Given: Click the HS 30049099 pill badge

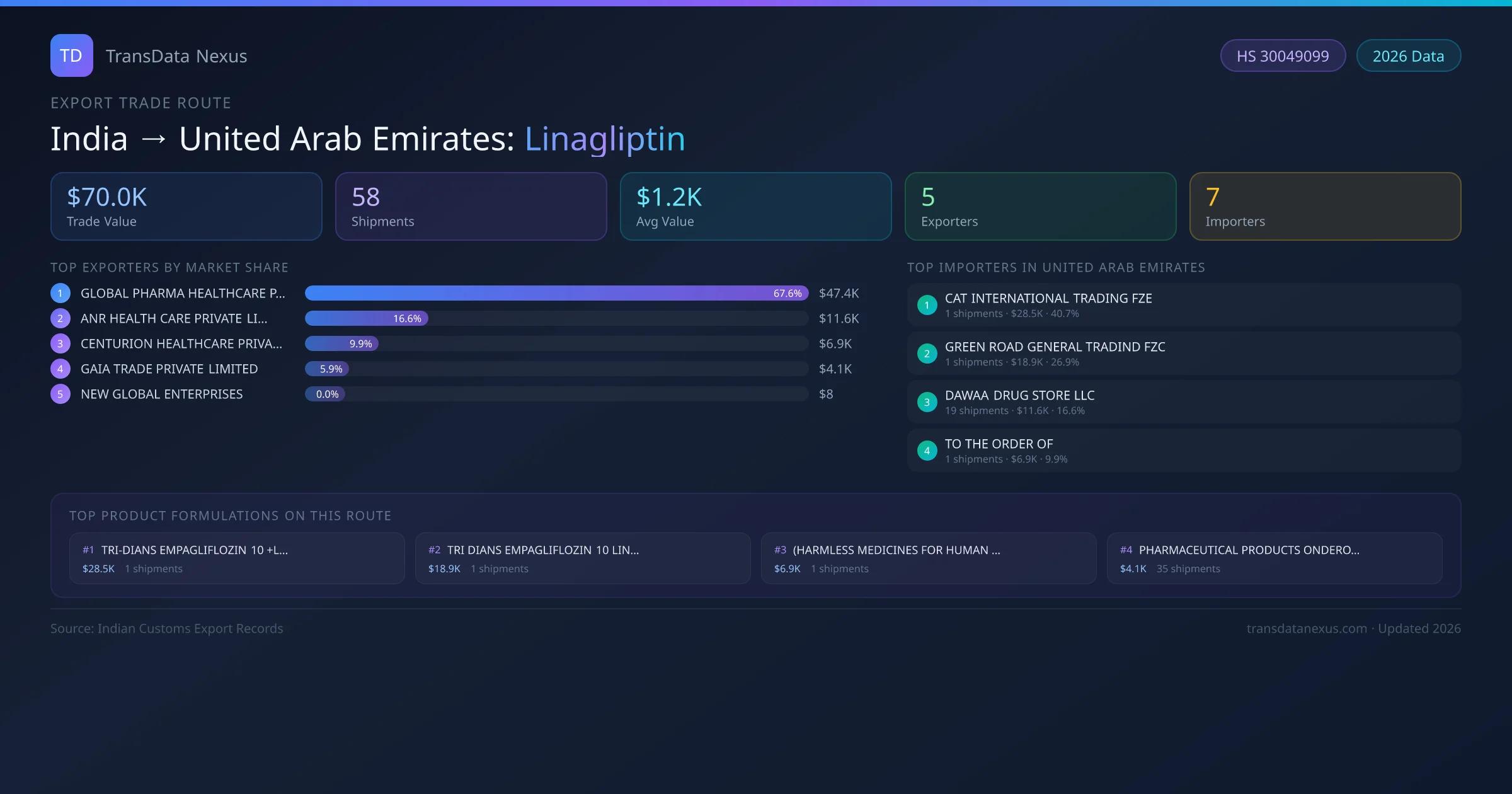Looking at the screenshot, I should [1283, 56].
